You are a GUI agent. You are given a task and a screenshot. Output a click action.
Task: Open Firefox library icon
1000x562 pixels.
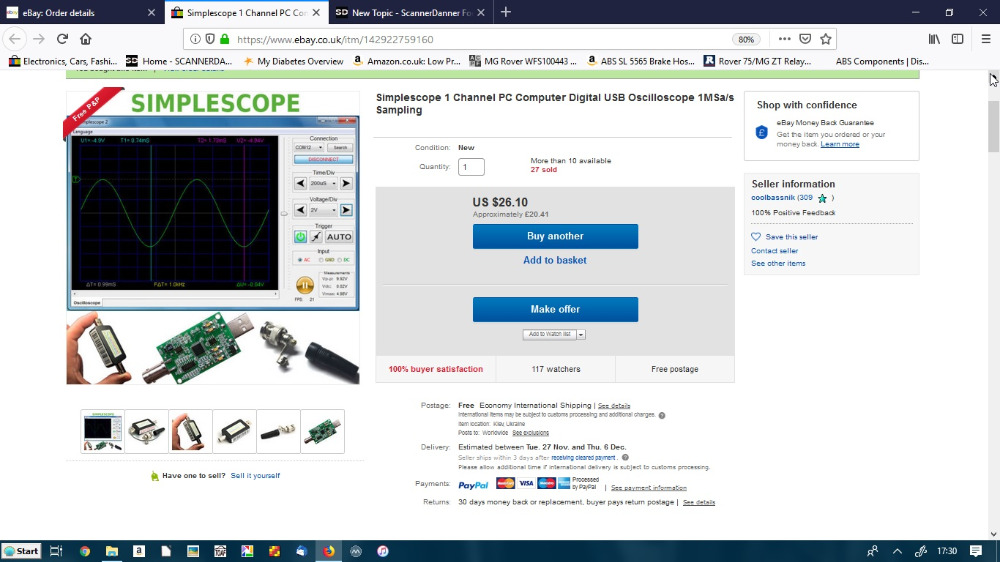(934, 39)
